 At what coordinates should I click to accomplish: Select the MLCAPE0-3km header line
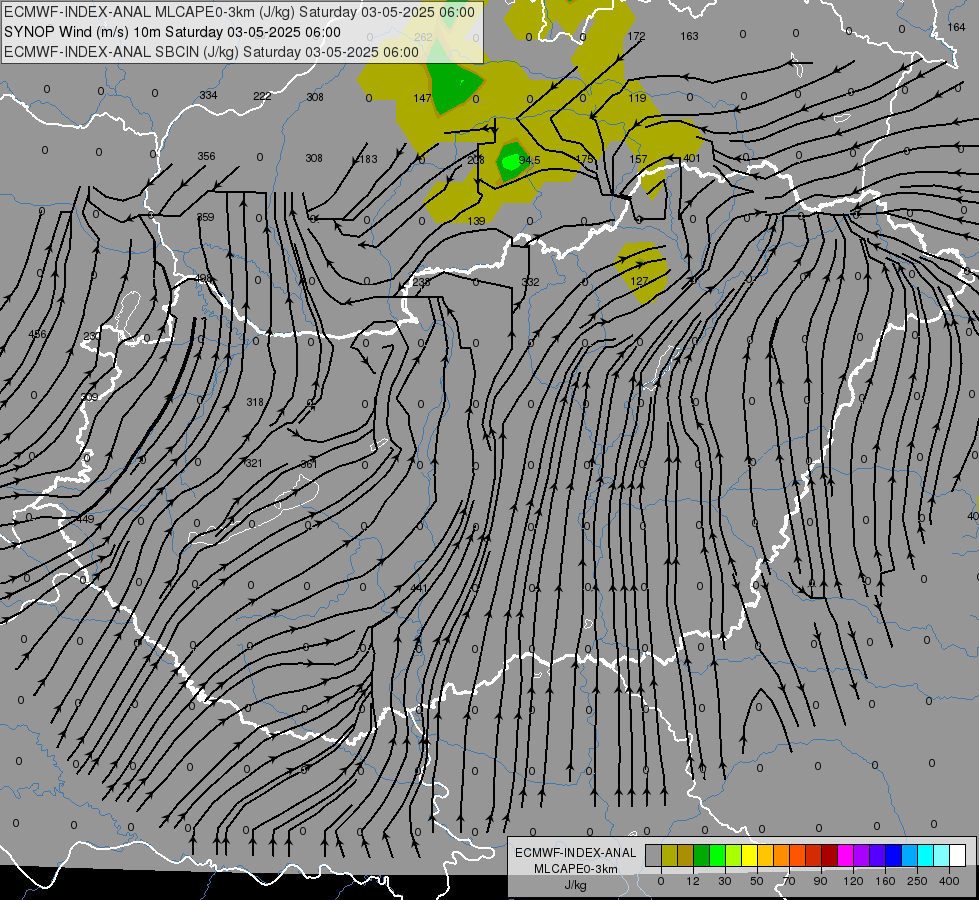239,12
